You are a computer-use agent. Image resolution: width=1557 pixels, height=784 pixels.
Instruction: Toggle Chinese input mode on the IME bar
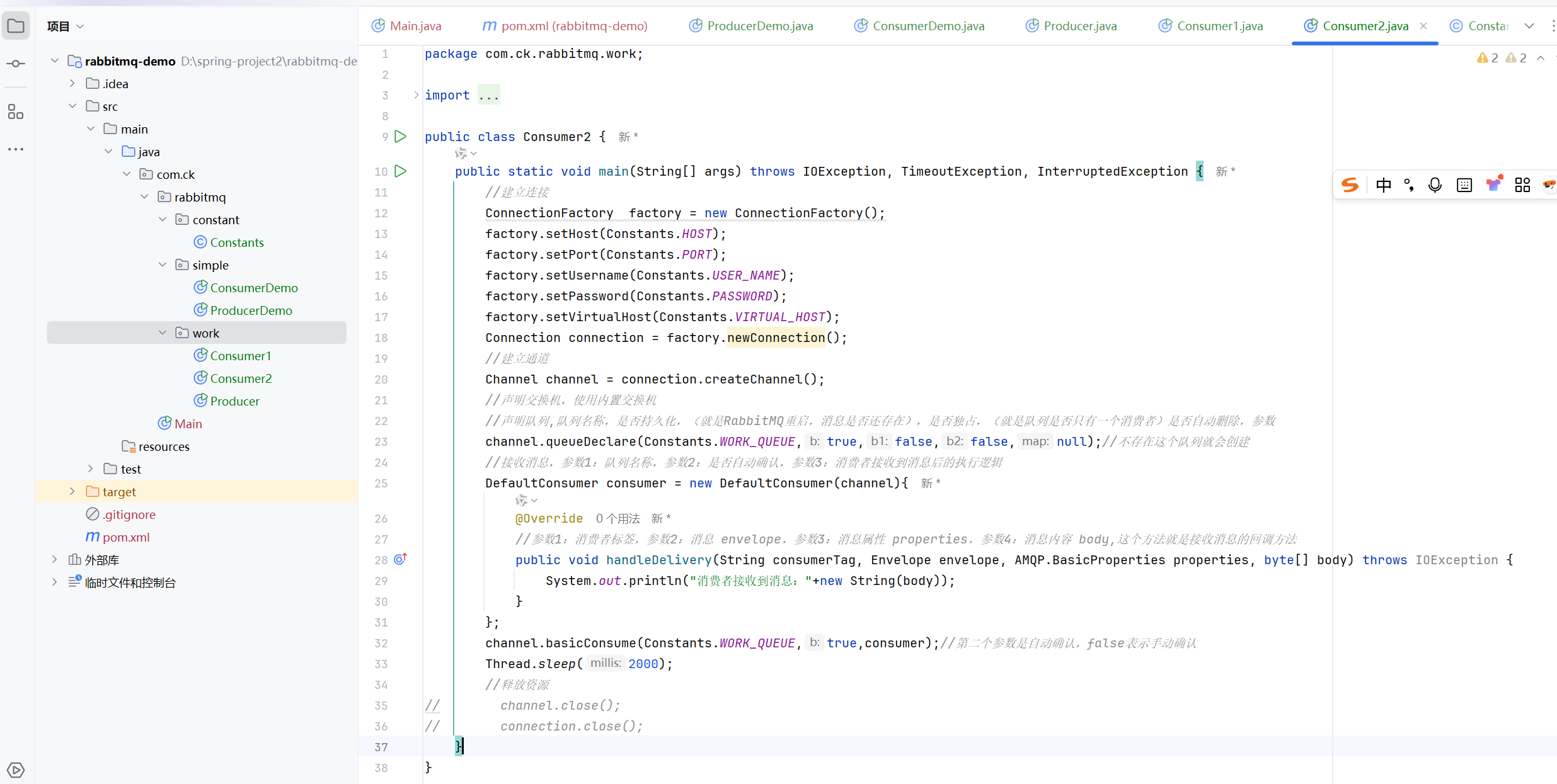click(x=1383, y=185)
